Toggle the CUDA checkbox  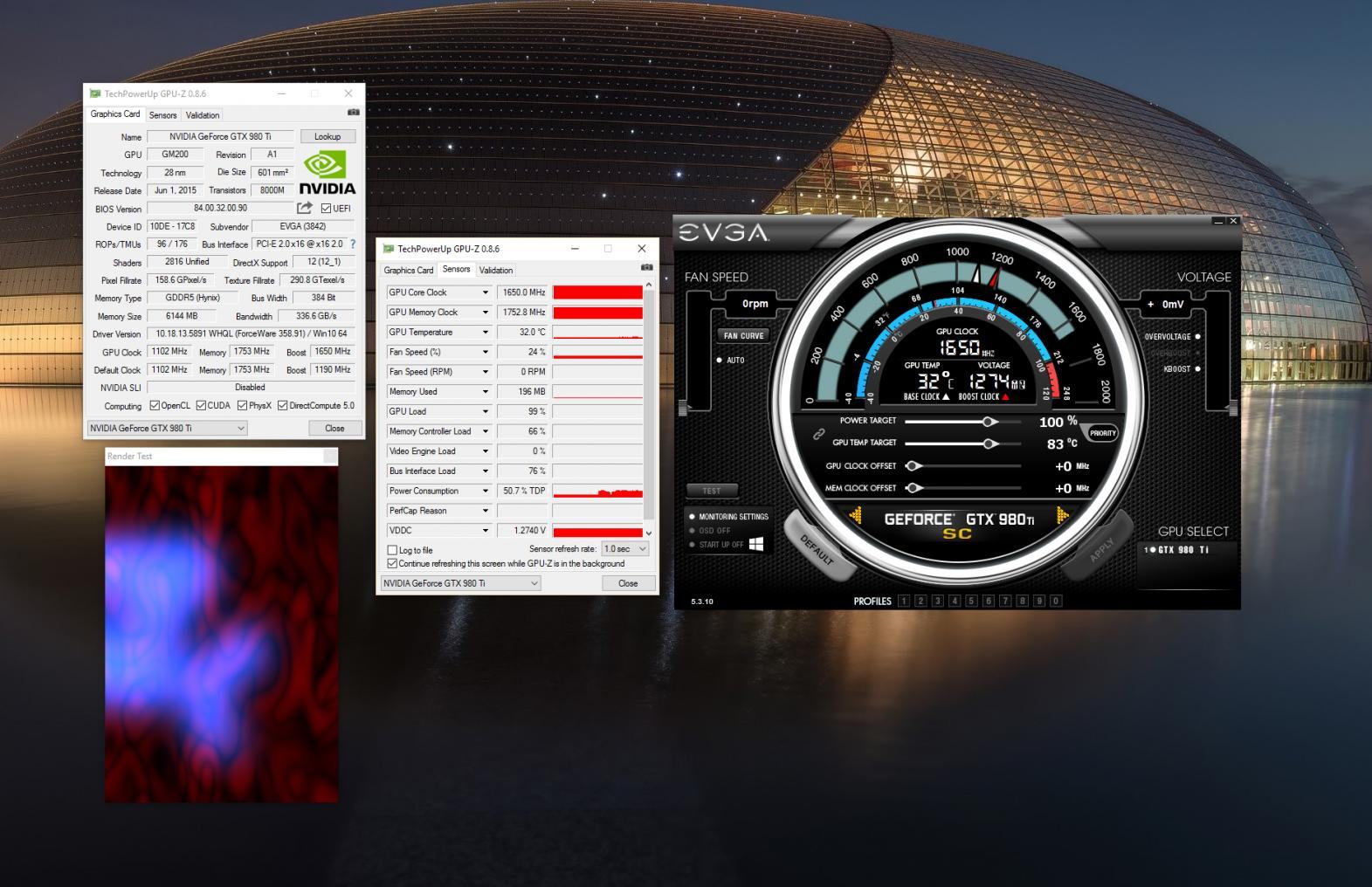click(201, 405)
